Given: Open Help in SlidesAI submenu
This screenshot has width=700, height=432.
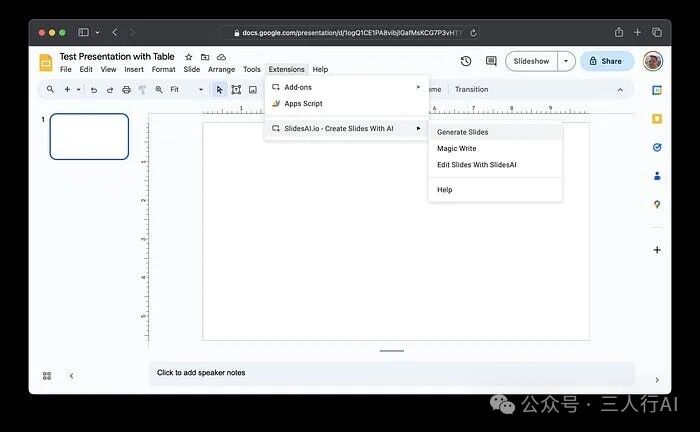Looking at the screenshot, I should click(495, 190).
